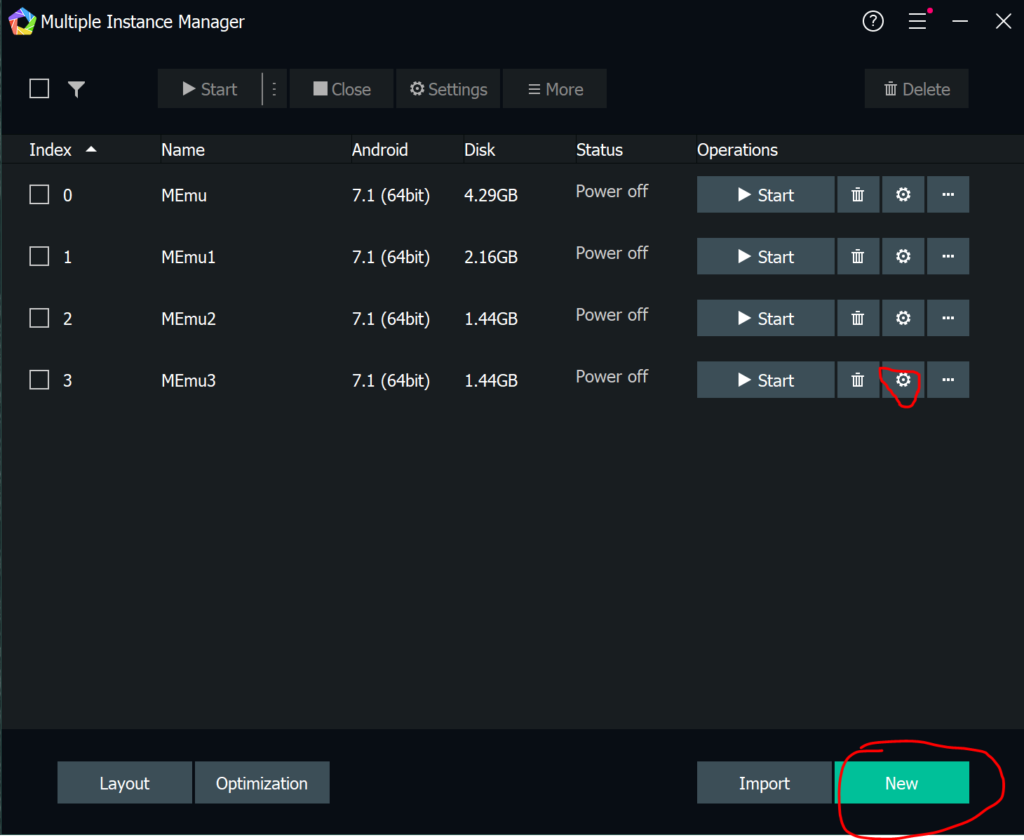
Task: Close the Multiple Instance Manager window
Action: [1003, 22]
